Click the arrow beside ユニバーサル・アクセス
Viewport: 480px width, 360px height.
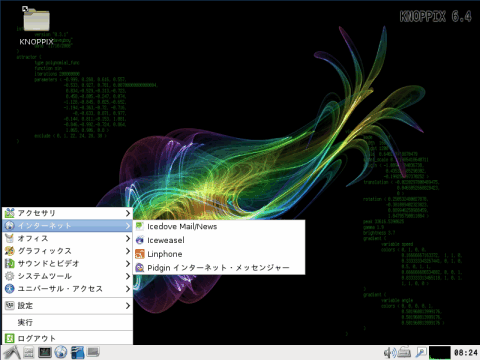(x=128, y=289)
